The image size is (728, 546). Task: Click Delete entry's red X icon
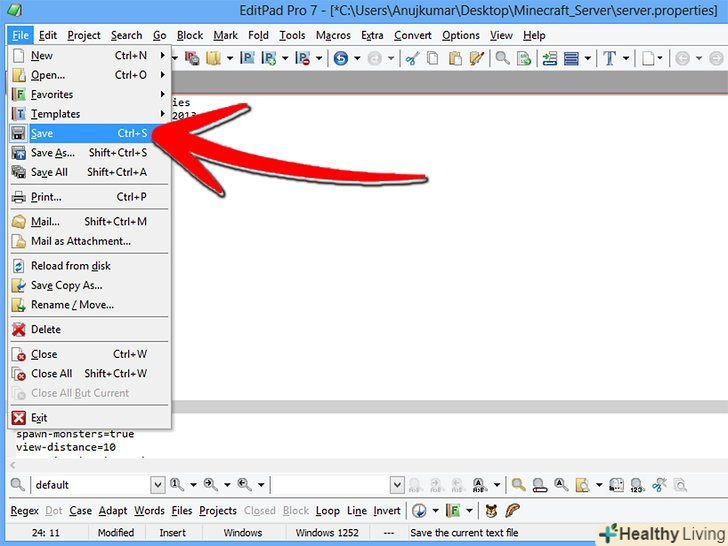(x=19, y=330)
